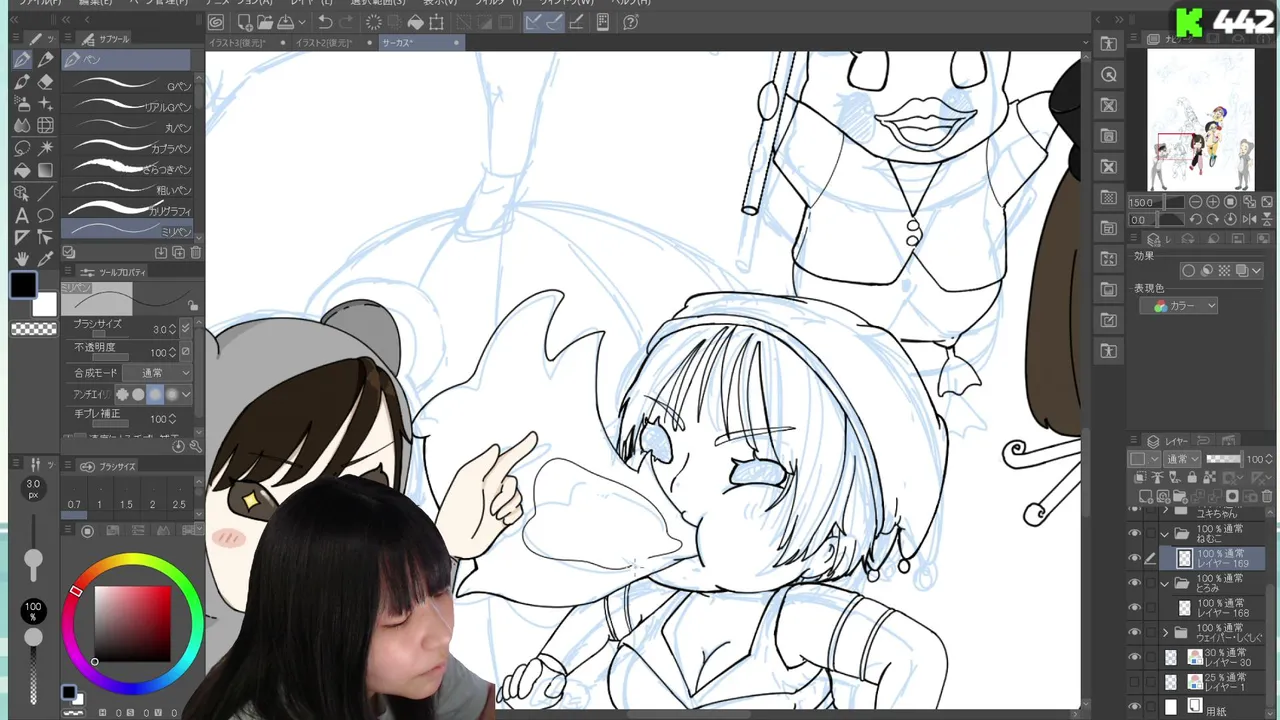Open the Quick Access magnifier icon in the right dock

[1108, 75]
